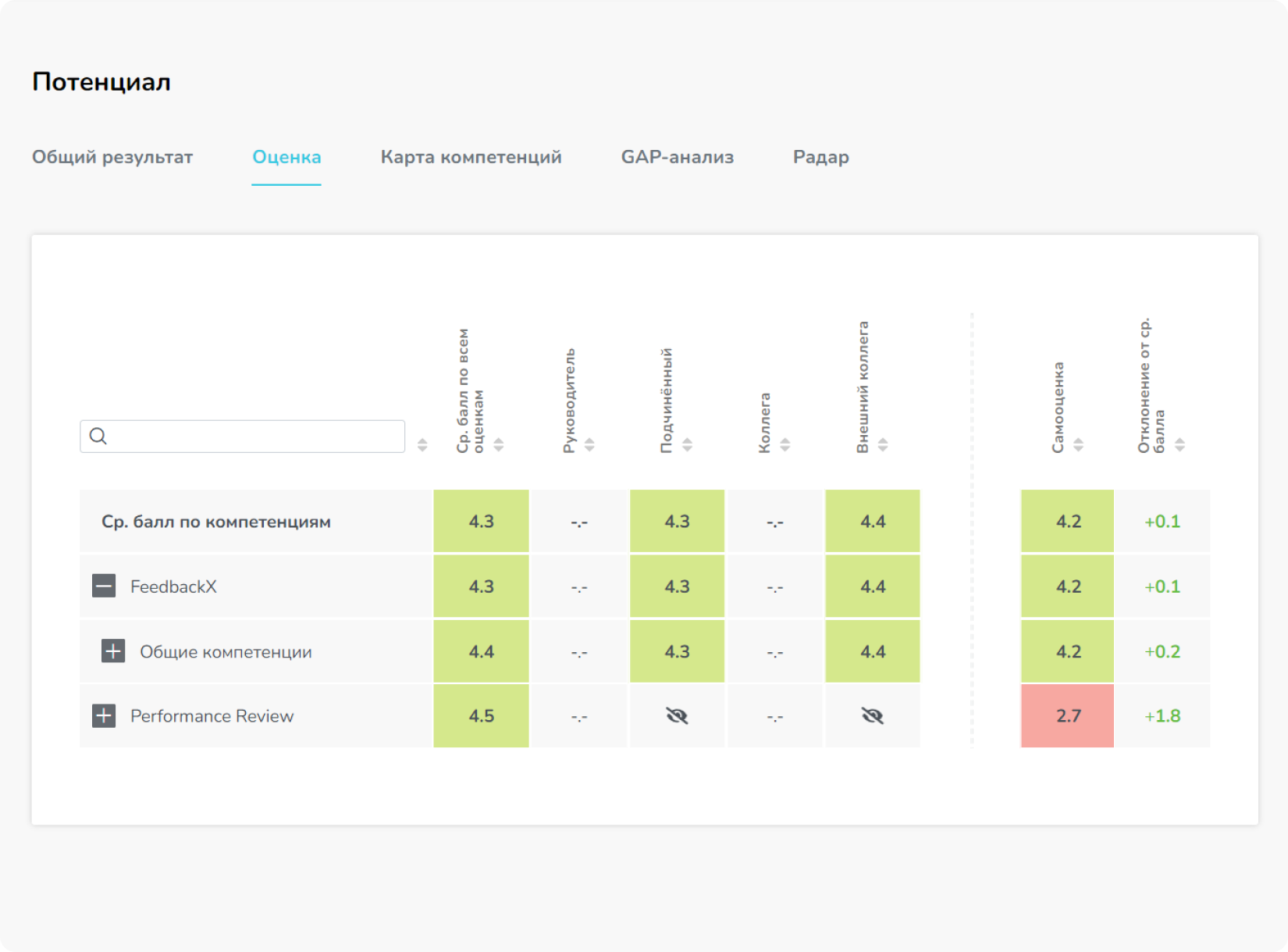Sort by Руководитель column
The height and width of the screenshot is (952, 1288).
tap(589, 445)
